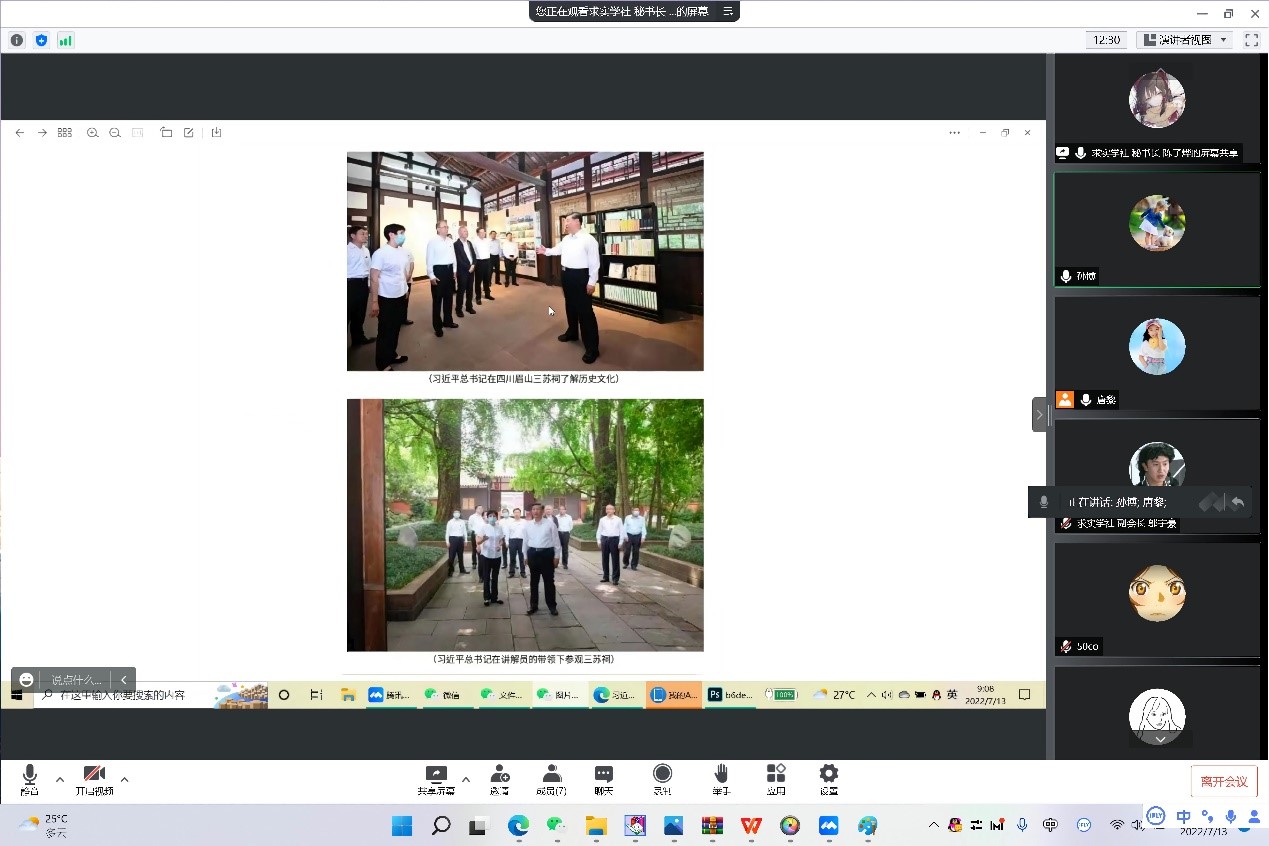Viewport: 1269px width, 846px height.
Task: Start sharing your screen
Action: [436, 779]
